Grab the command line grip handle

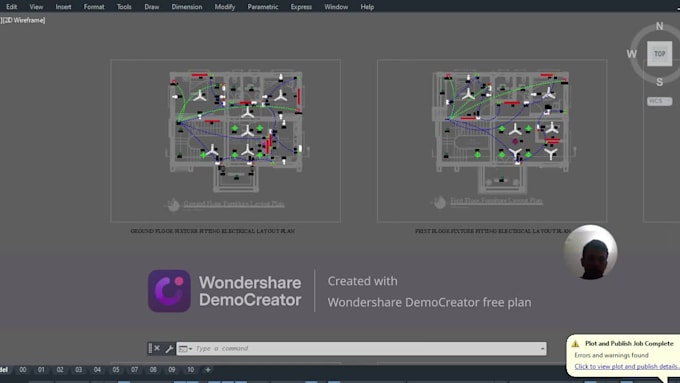coord(150,348)
